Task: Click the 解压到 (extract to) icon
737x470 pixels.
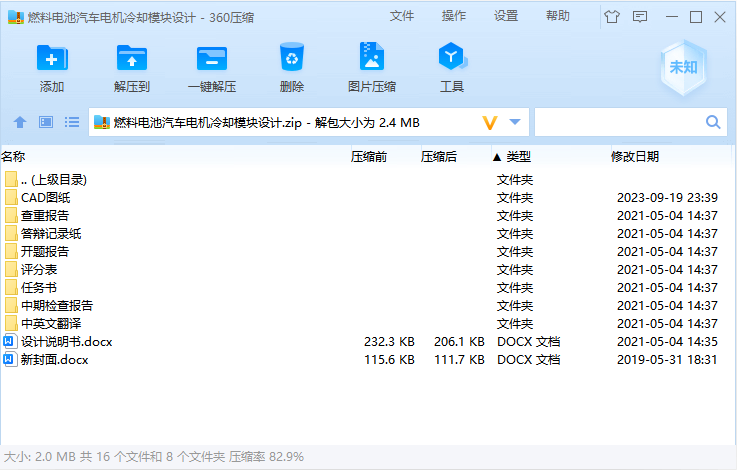Action: click(x=132, y=58)
